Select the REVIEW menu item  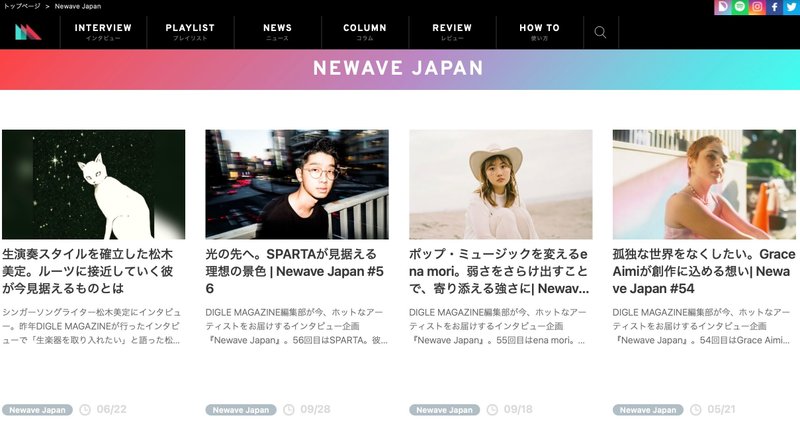452,32
